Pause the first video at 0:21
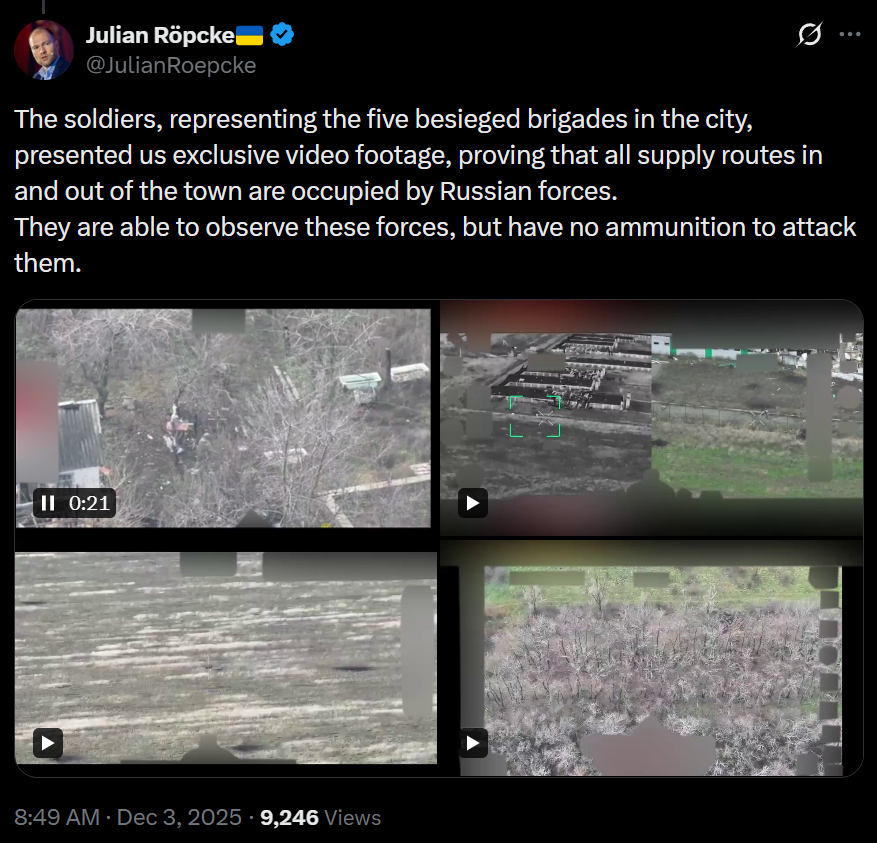Viewport: 877px width, 843px height. point(48,503)
